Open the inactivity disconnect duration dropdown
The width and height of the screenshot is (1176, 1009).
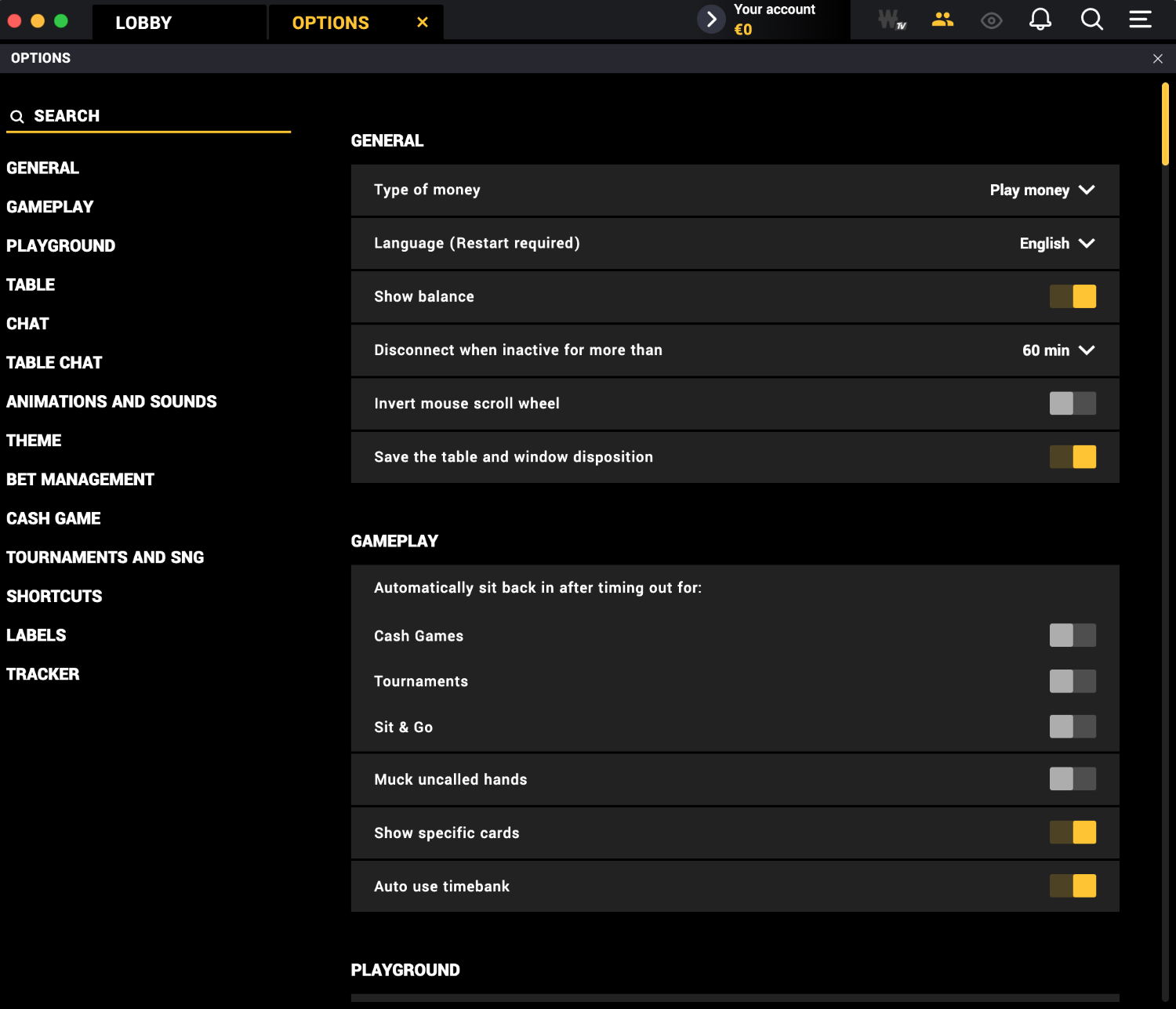click(1058, 350)
